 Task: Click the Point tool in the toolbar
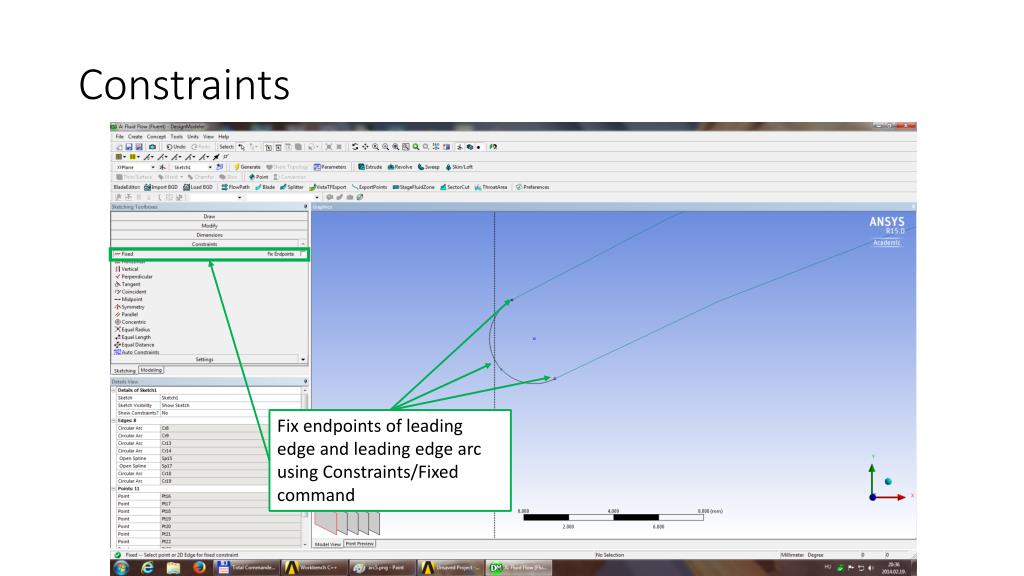click(x=259, y=177)
